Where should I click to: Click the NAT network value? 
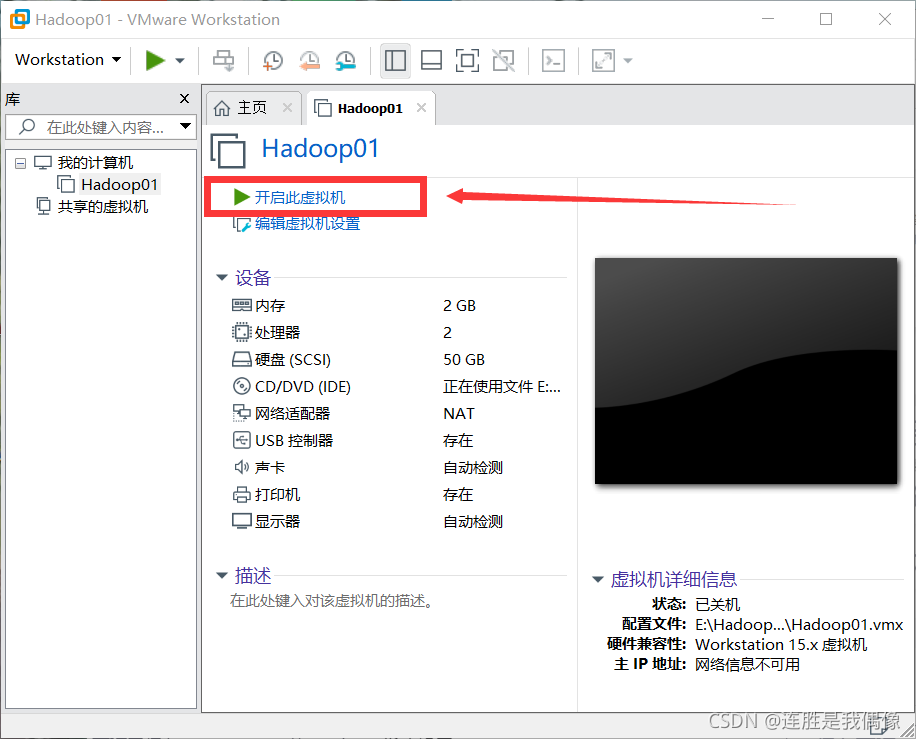click(459, 414)
